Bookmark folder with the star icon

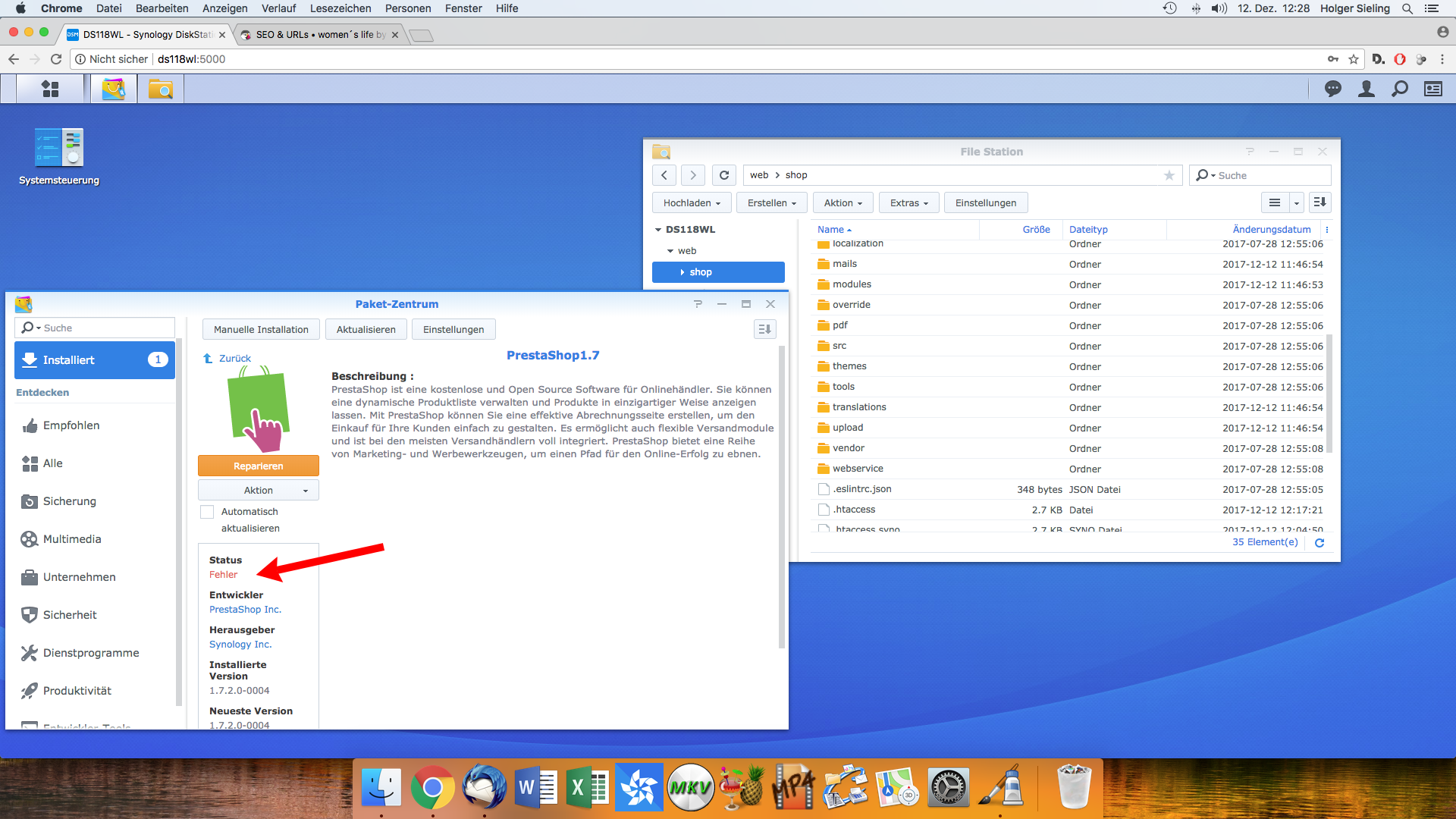1169,175
